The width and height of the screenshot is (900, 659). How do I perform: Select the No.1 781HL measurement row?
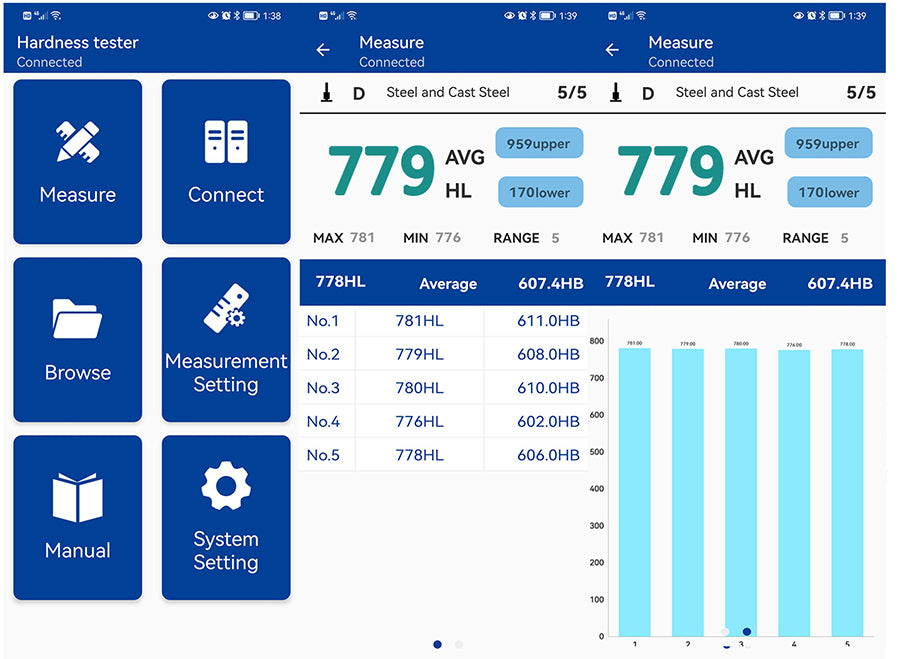tap(443, 321)
